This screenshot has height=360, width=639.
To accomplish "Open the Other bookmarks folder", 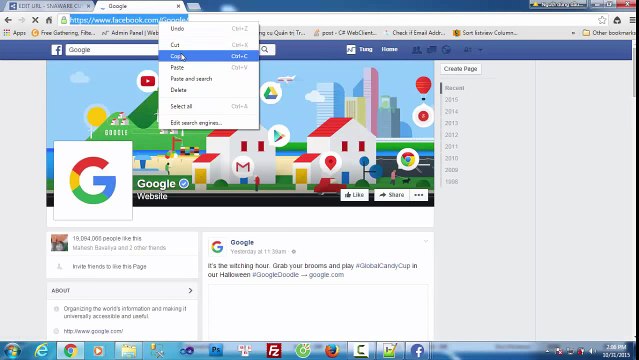I will point(608,33).
